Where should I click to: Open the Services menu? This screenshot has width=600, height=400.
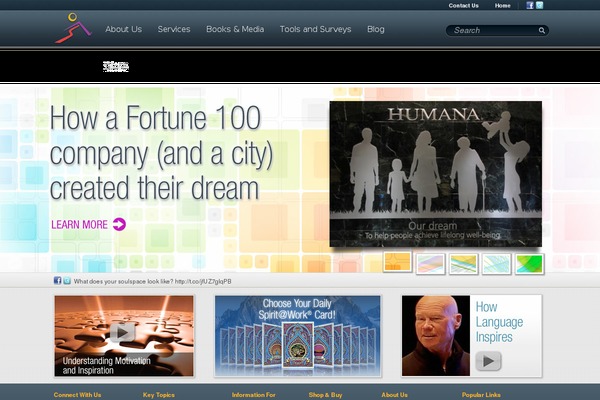tap(174, 29)
